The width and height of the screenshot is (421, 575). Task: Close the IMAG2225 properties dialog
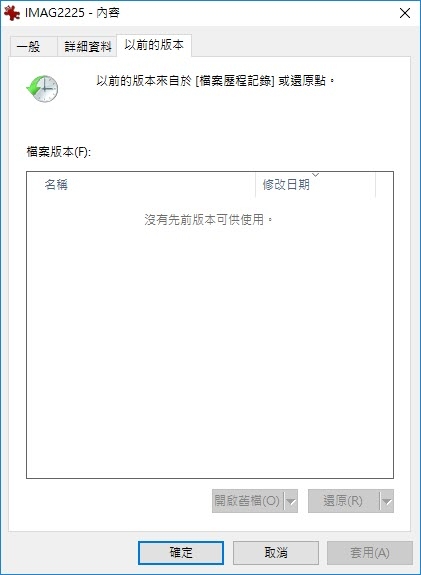pyautogui.click(x=405, y=13)
